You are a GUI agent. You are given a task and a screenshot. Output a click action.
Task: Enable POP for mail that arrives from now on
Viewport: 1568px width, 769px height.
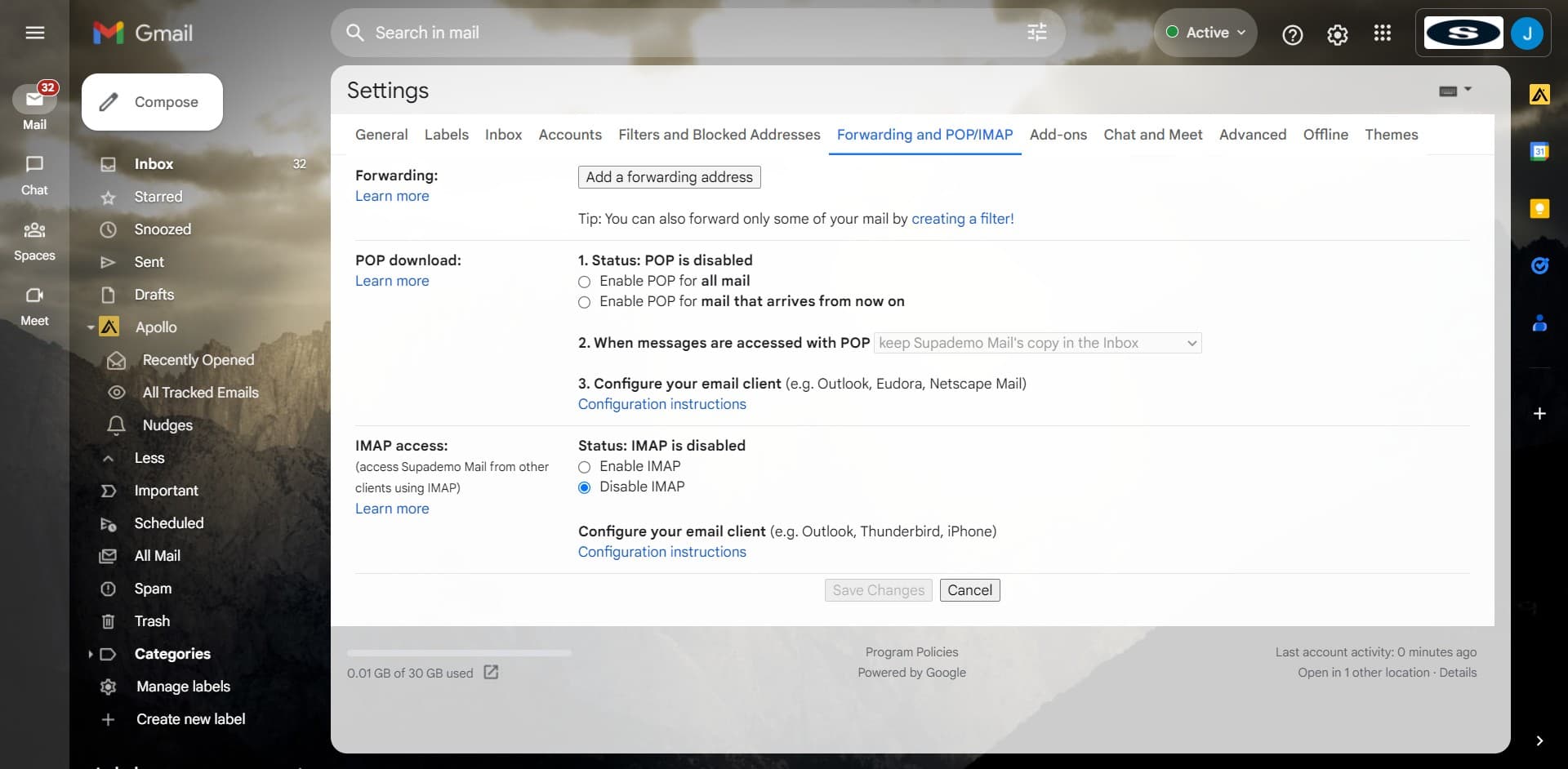[585, 302]
